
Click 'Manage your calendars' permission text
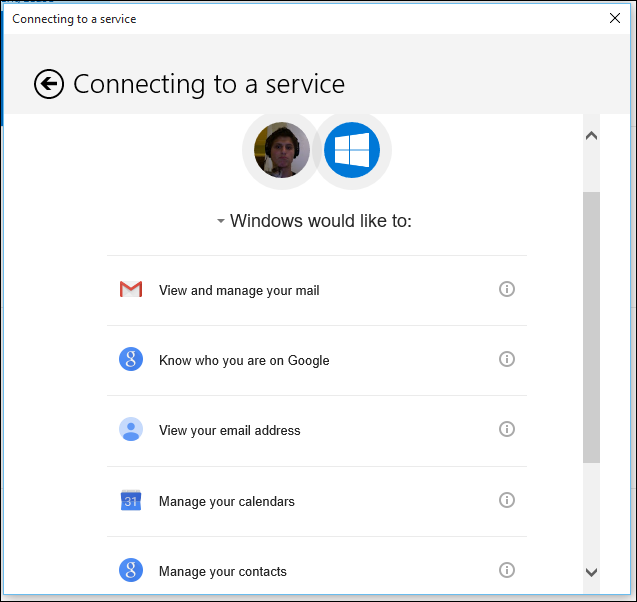226,501
